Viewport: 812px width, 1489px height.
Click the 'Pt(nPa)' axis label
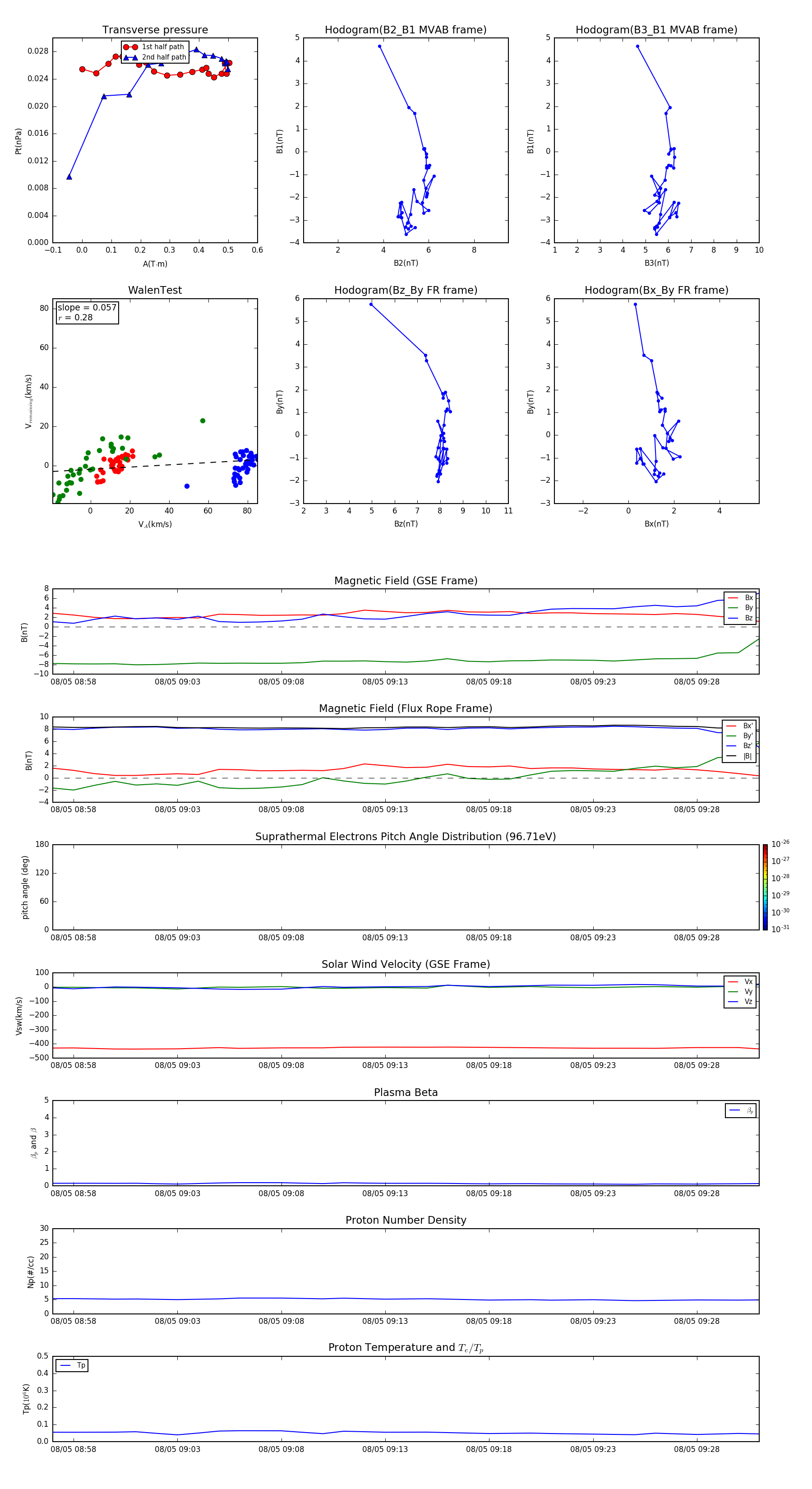point(18,141)
